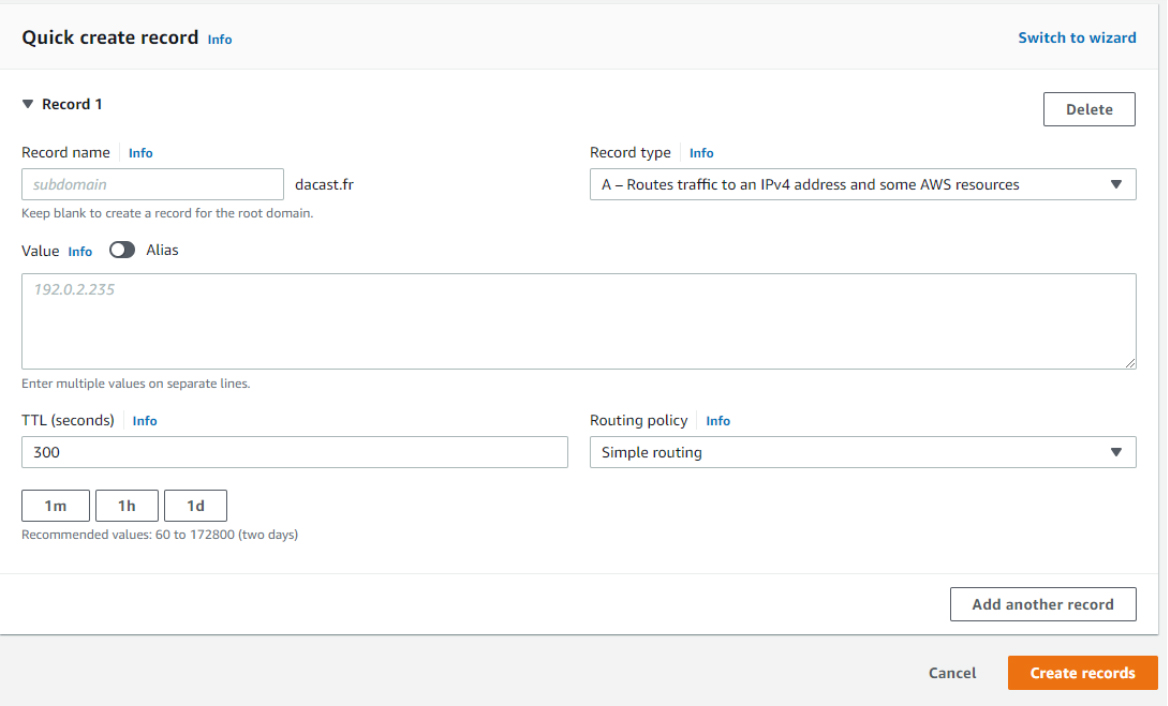Open the Record type dropdown
Viewport: 1168px width, 706px height.
tap(861, 184)
